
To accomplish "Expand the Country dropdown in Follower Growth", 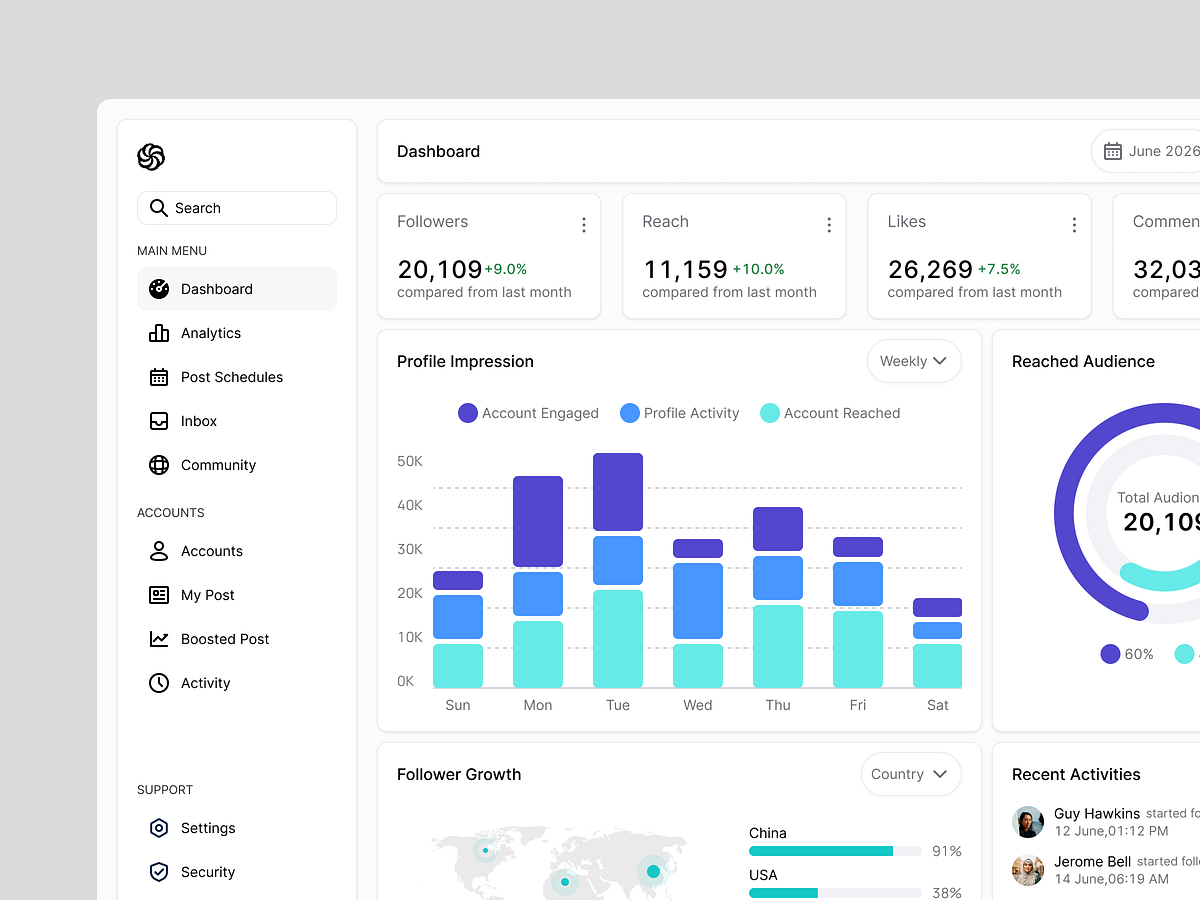I will (x=910, y=773).
